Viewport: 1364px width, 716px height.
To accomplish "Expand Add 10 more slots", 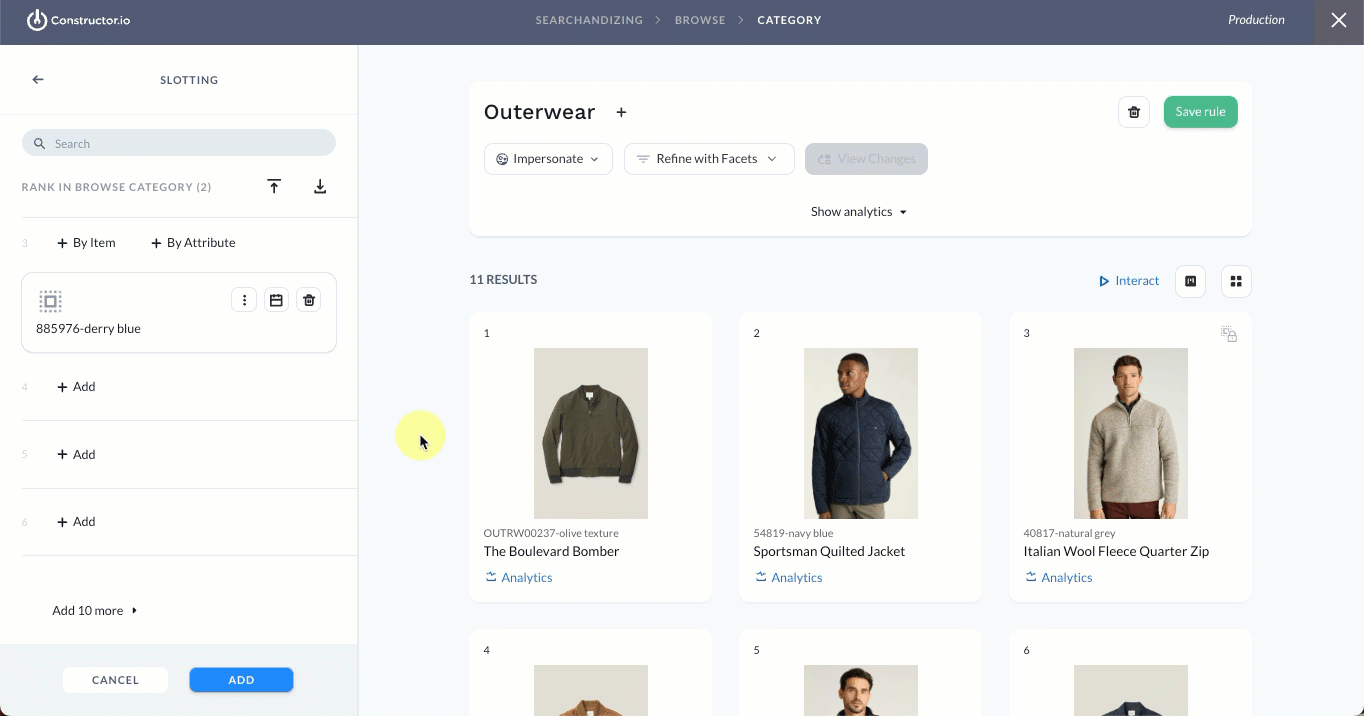I will click(x=95, y=611).
